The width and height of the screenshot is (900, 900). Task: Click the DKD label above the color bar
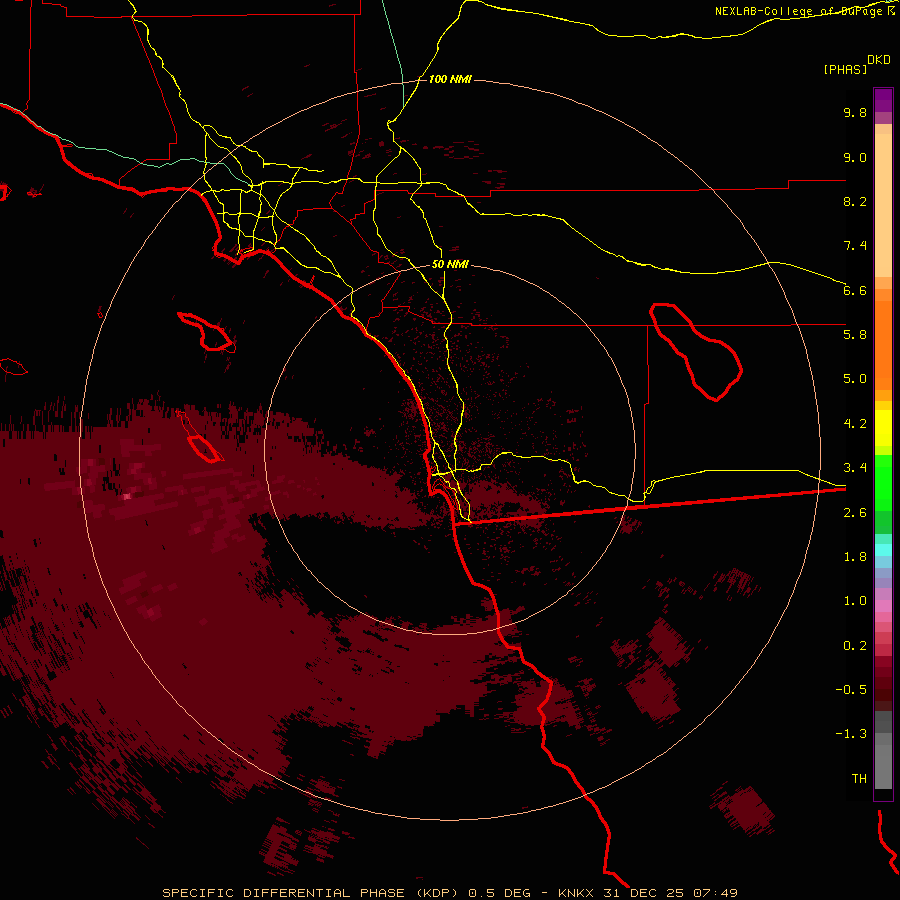878,60
